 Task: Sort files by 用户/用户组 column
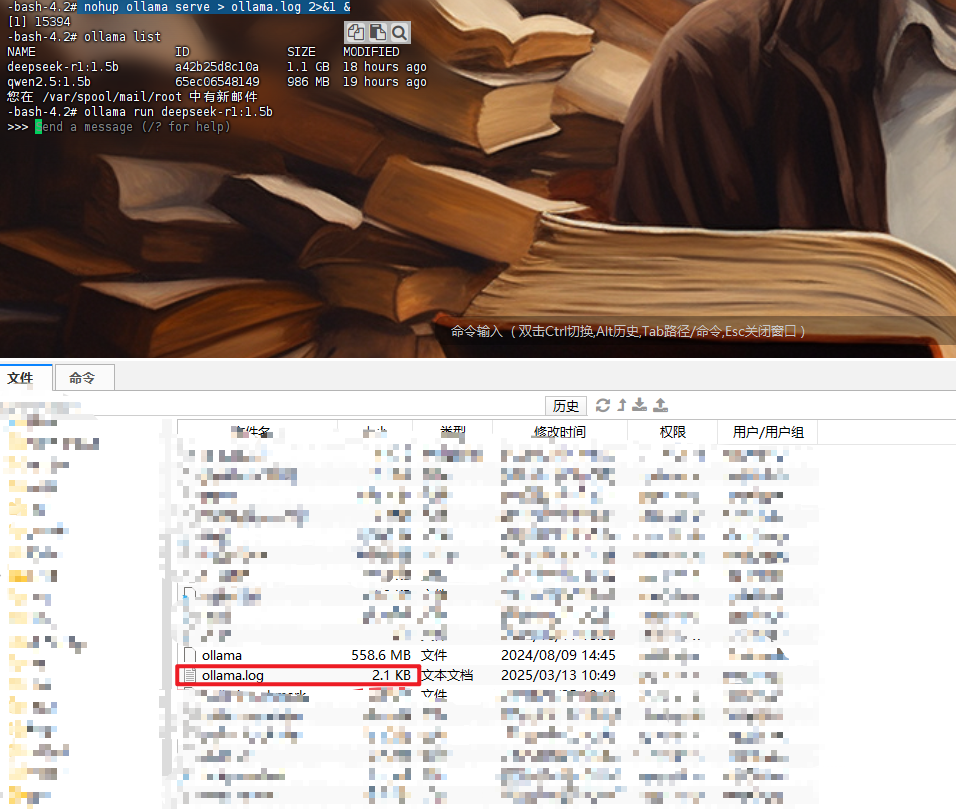coord(768,432)
